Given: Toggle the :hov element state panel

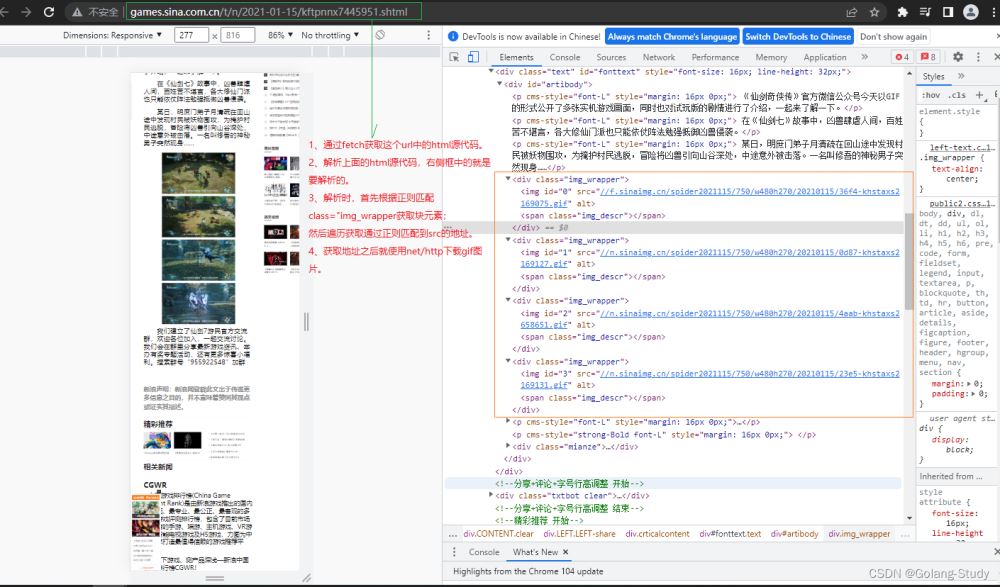Looking at the screenshot, I should click(x=932, y=95).
